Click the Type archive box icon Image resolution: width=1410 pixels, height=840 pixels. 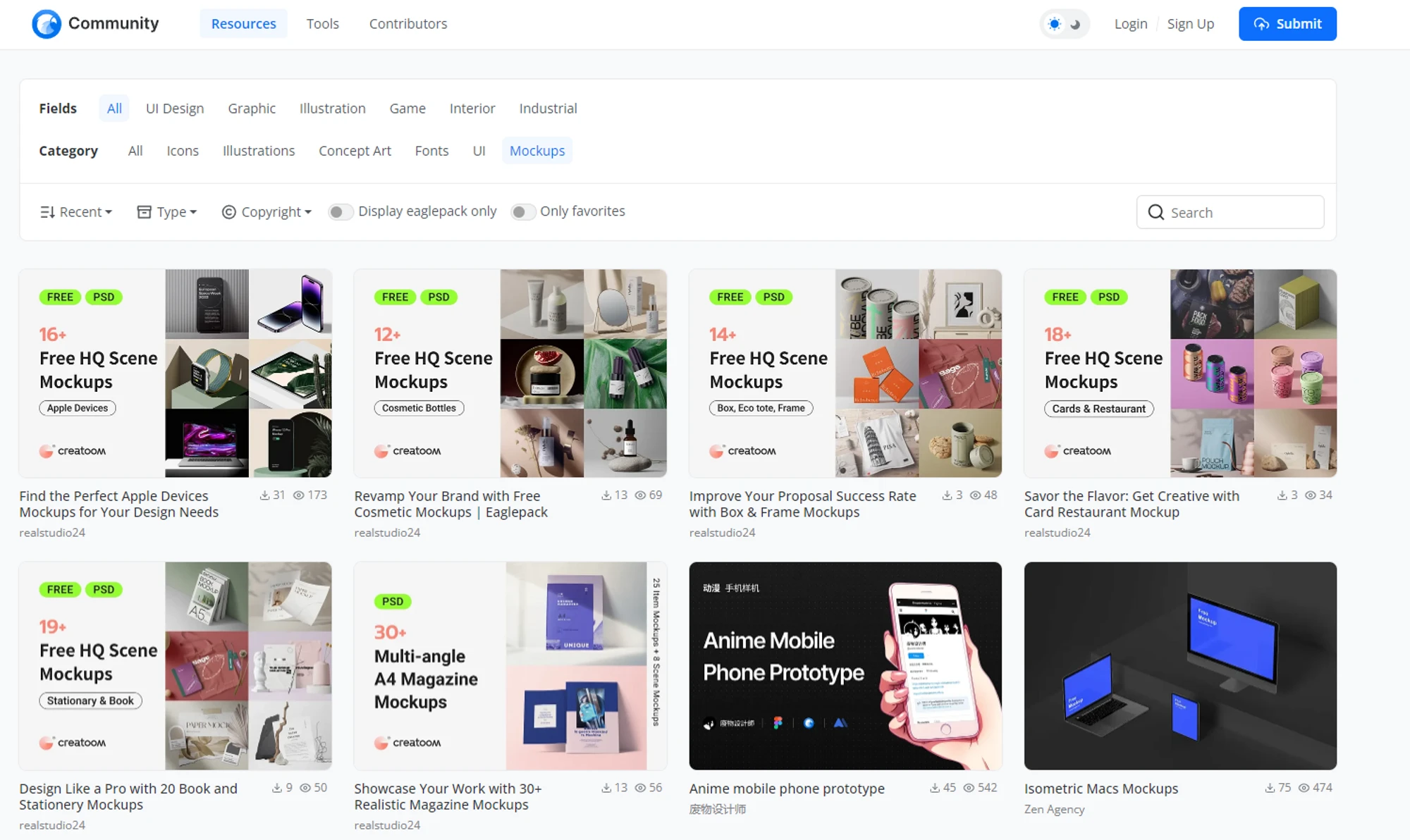click(x=144, y=212)
